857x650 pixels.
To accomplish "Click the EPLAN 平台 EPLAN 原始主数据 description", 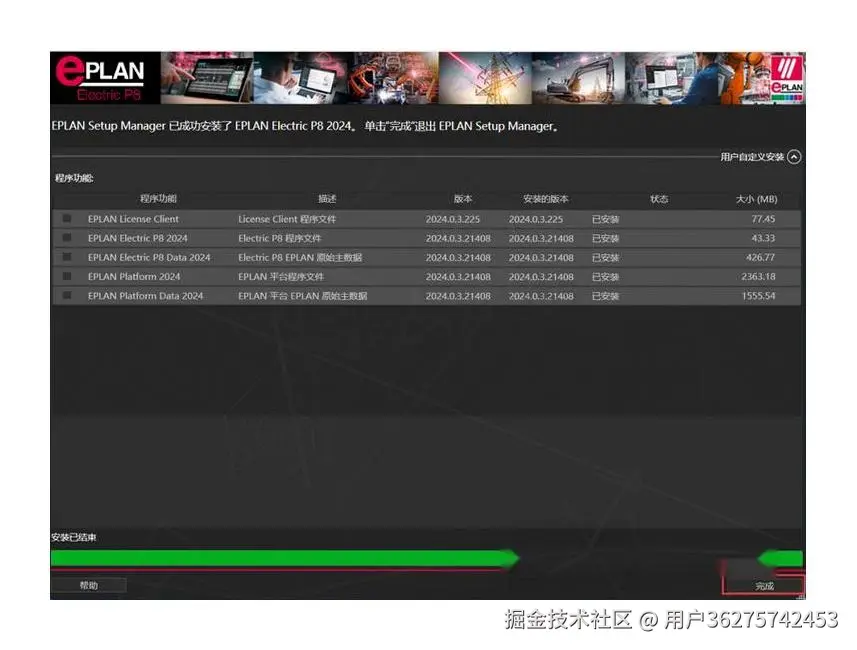I will tap(302, 295).
